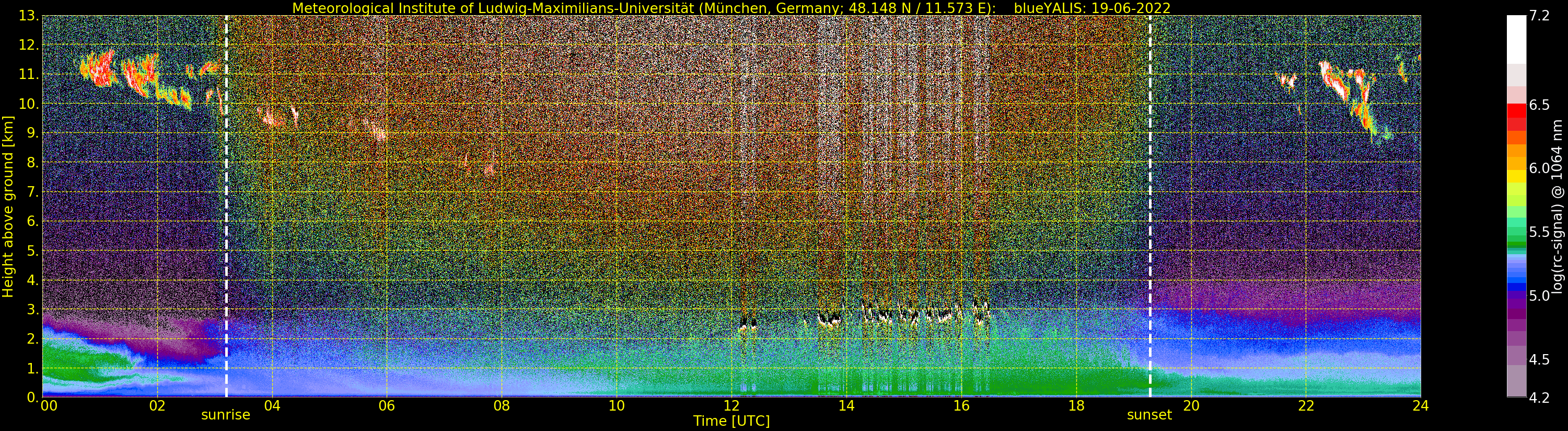Image resolution: width=1568 pixels, height=431 pixels.
Task: Click the height axis tick '8.'
Action: click(33, 162)
